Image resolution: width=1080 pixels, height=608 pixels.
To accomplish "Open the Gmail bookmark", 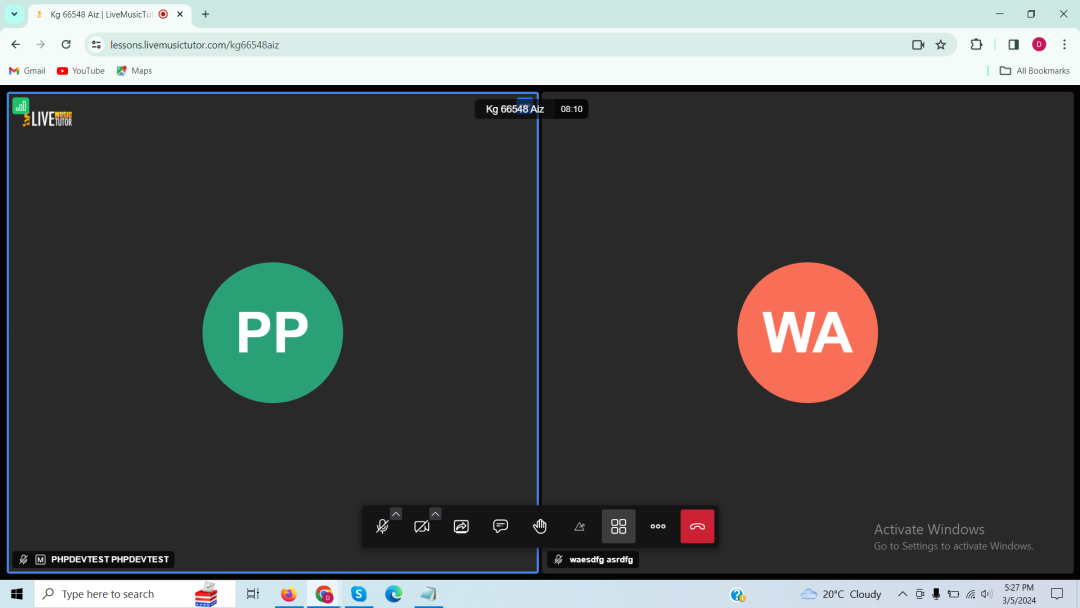I will [x=27, y=71].
